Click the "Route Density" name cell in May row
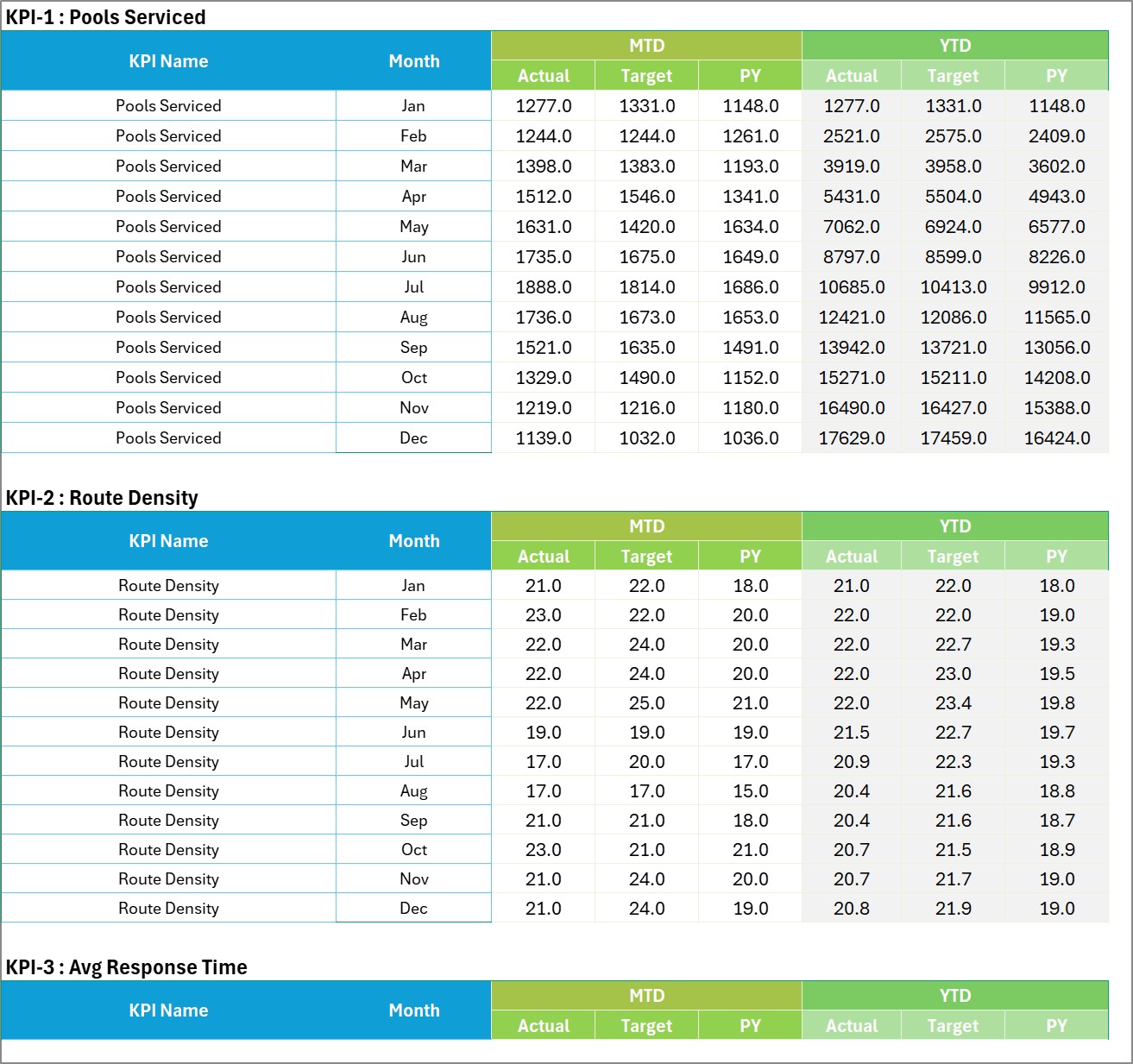 tap(168, 703)
